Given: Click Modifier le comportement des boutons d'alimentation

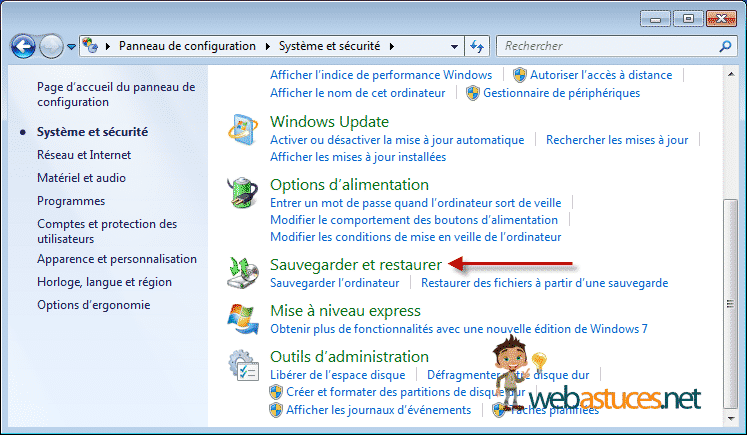Looking at the screenshot, I should [414, 220].
